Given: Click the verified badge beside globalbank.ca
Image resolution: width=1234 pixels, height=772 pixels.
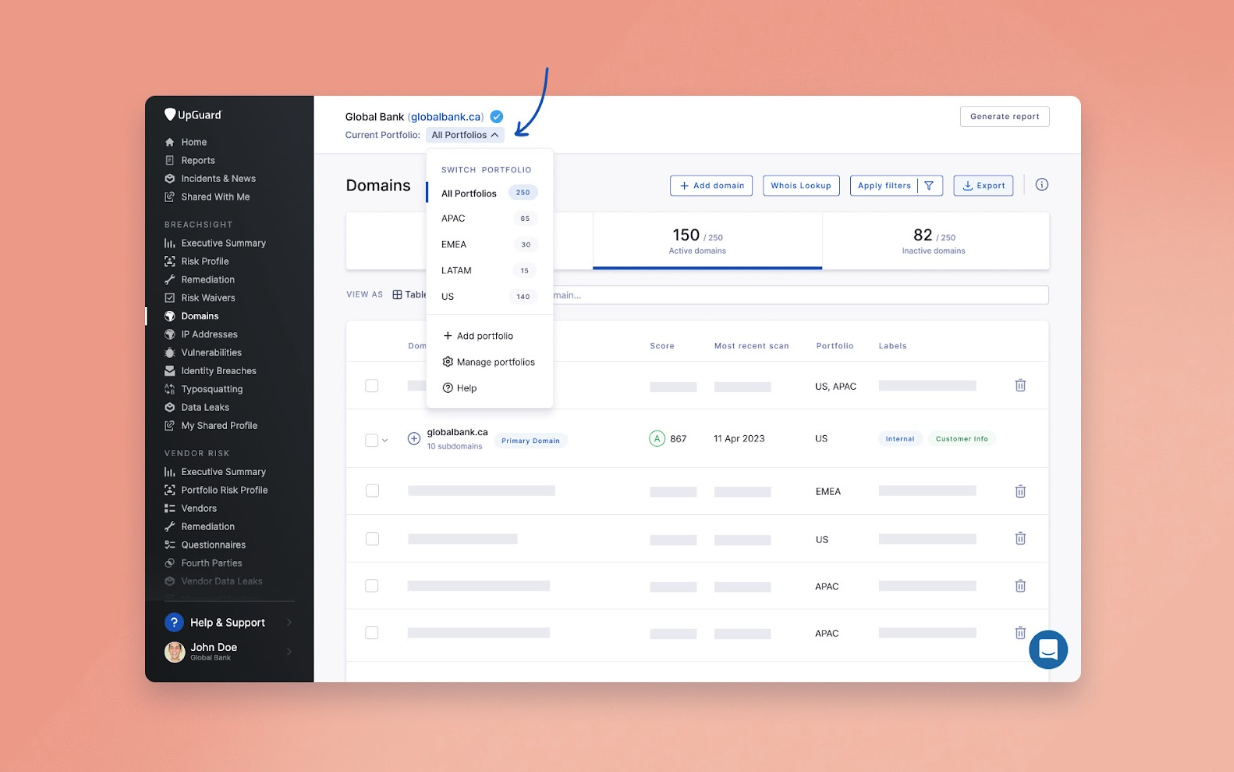Looking at the screenshot, I should (496, 116).
